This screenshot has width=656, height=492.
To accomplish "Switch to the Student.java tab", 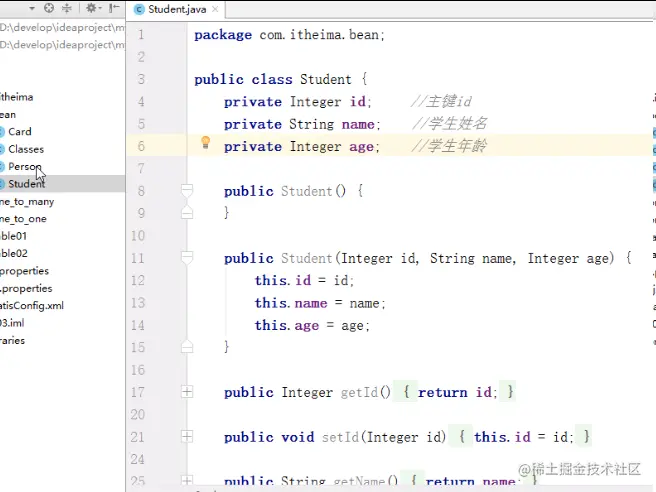I will tap(177, 9).
